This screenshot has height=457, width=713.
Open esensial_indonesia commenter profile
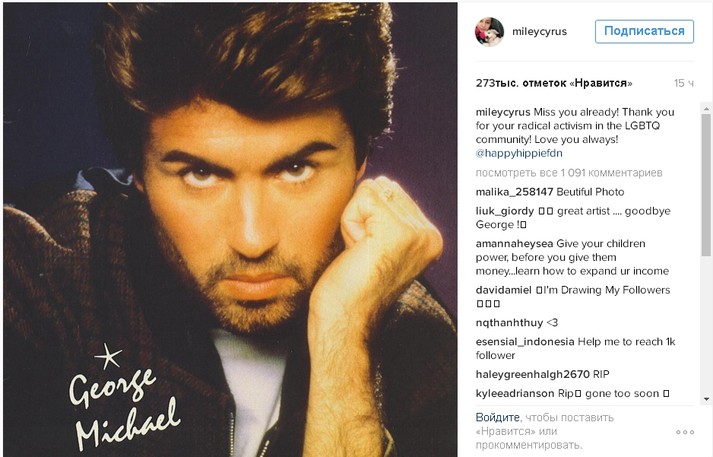tap(525, 342)
